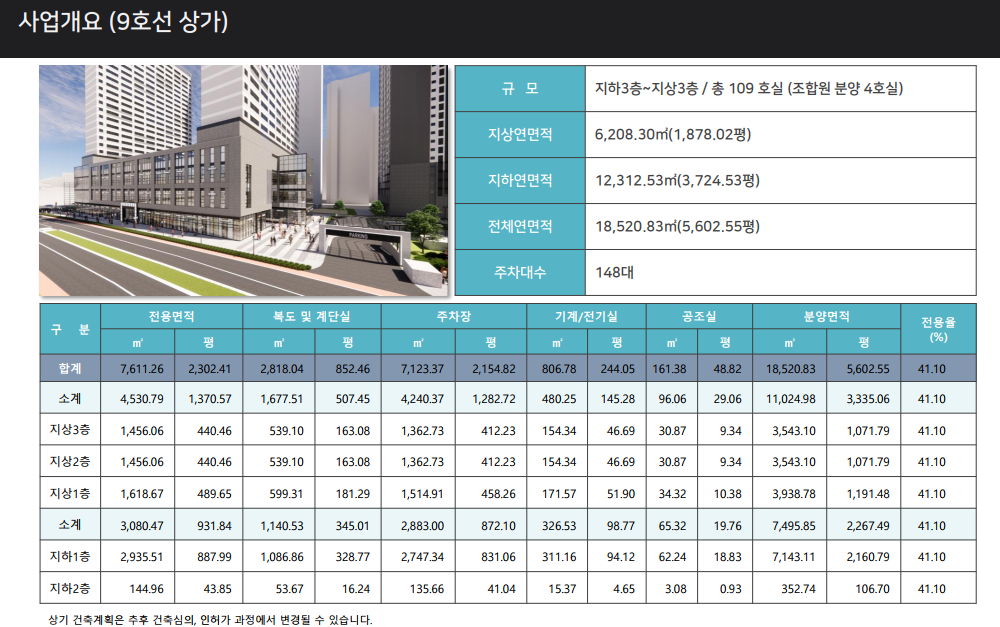Image resolution: width=1000 pixels, height=627 pixels.
Task: Click the '지하1층' row label
Action: click(70, 556)
